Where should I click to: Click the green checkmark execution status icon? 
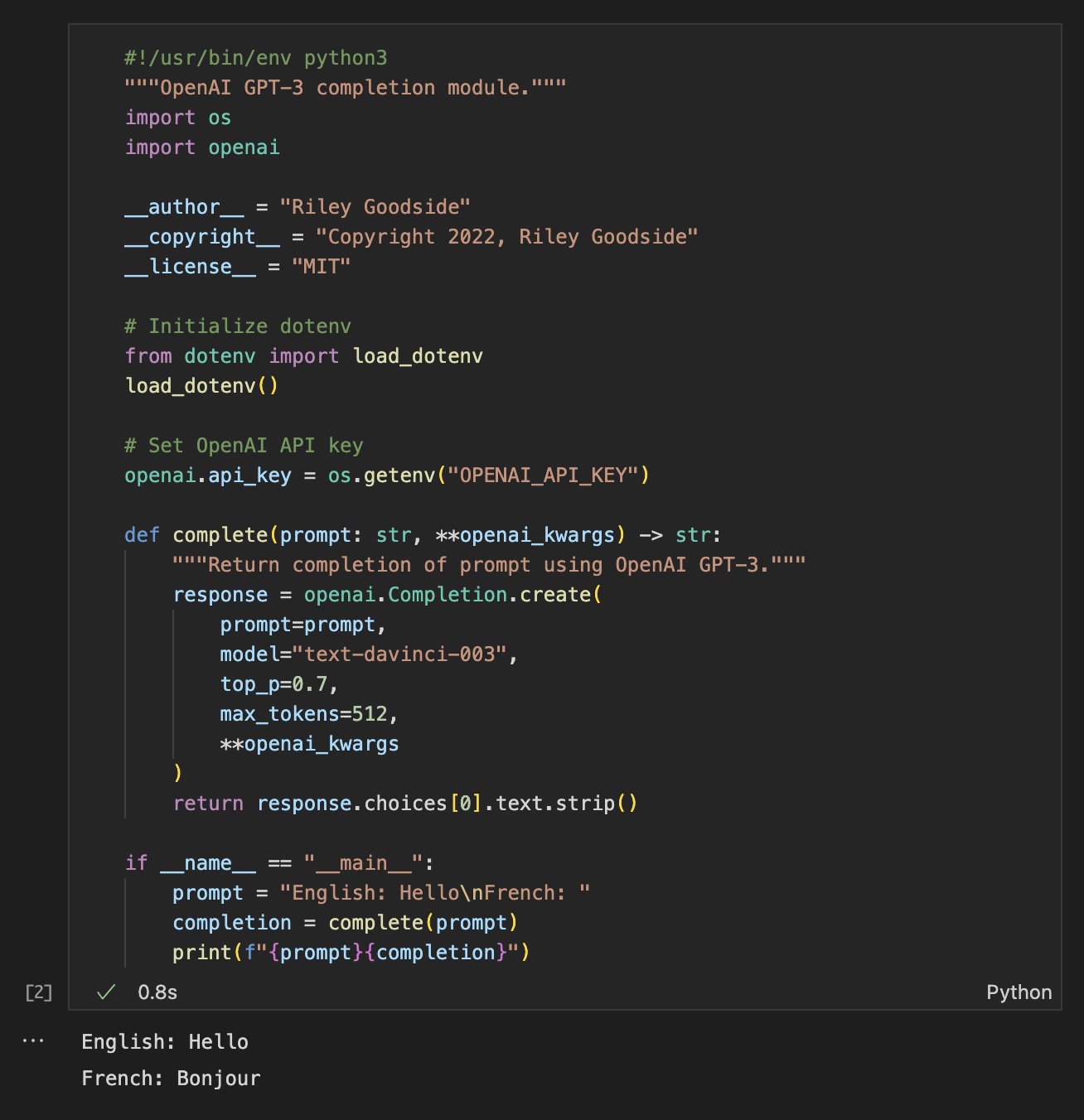coord(106,992)
